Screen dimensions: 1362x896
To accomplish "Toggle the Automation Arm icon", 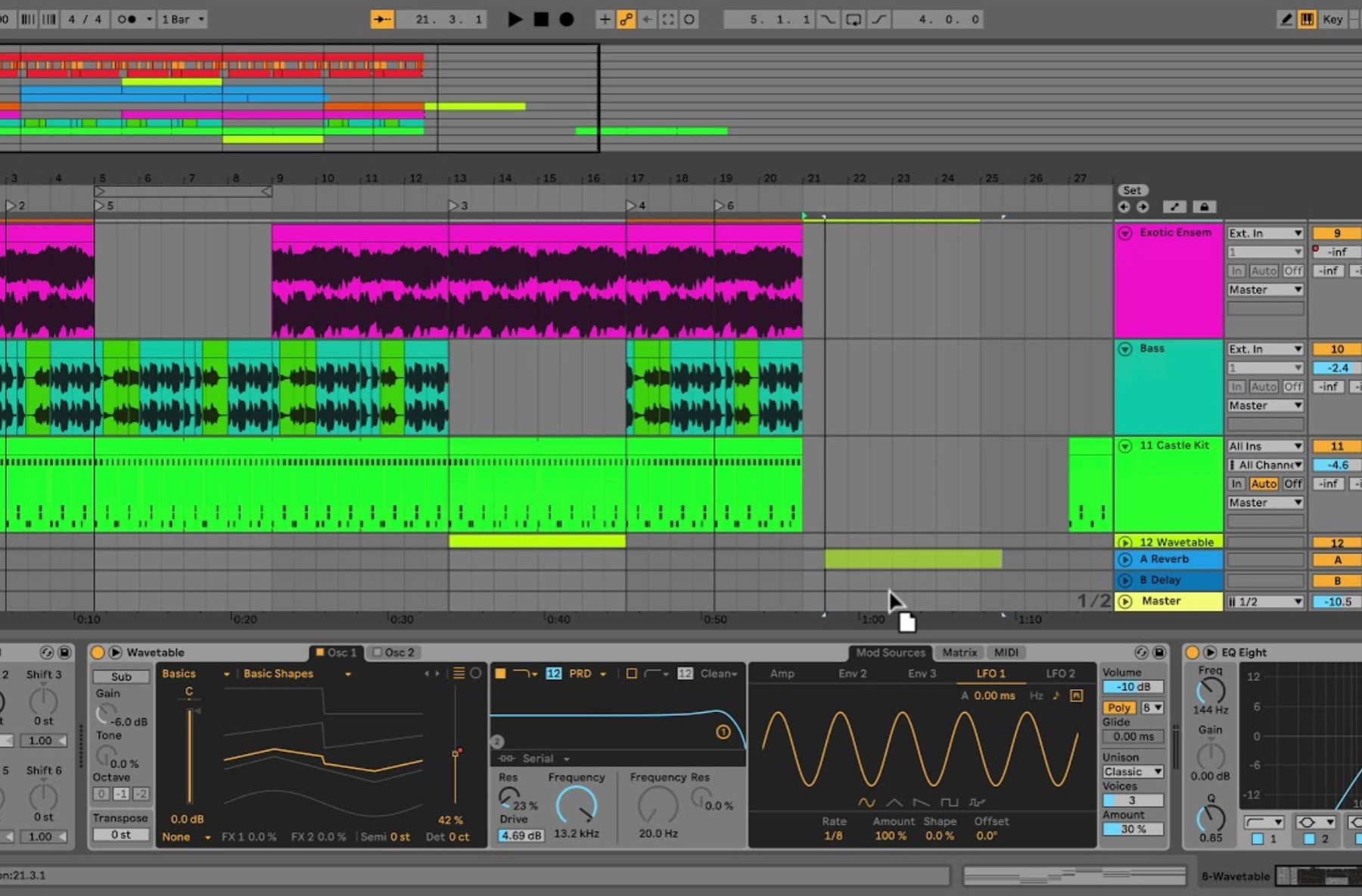I will coord(626,19).
